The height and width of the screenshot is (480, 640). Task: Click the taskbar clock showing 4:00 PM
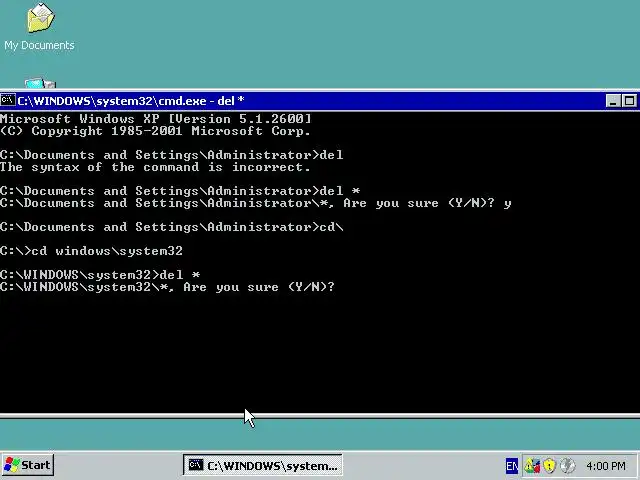[x=606, y=466]
